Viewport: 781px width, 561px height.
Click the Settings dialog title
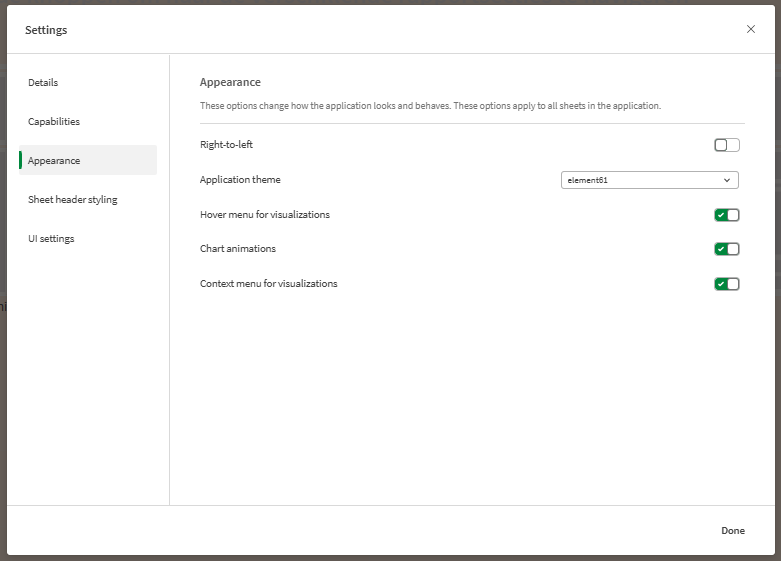[x=46, y=30]
